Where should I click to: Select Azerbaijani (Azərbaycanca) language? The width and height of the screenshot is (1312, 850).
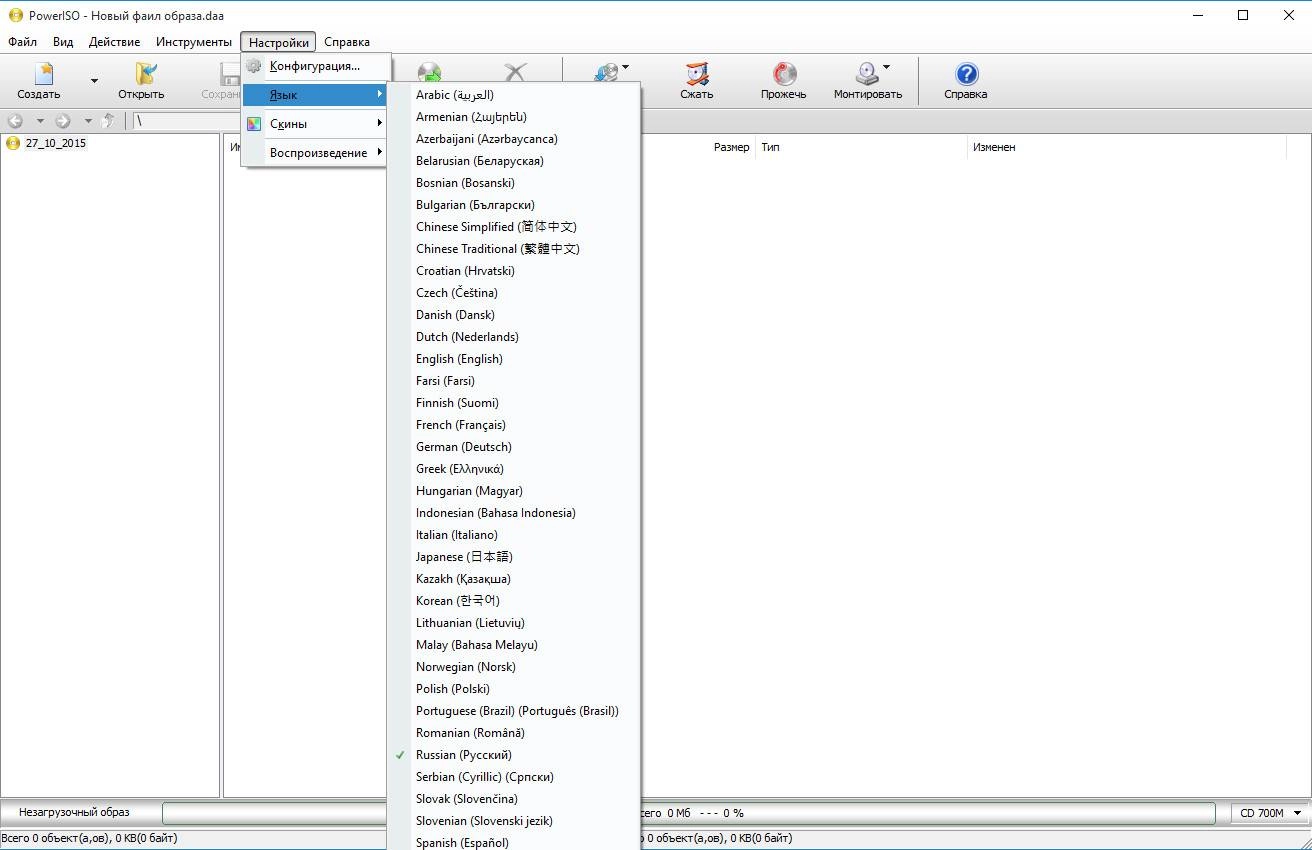pos(513,139)
